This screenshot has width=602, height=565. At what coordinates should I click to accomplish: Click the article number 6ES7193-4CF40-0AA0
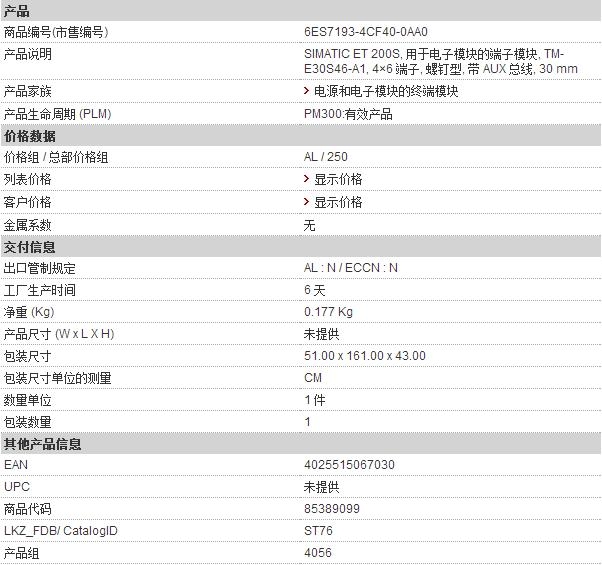tap(366, 32)
